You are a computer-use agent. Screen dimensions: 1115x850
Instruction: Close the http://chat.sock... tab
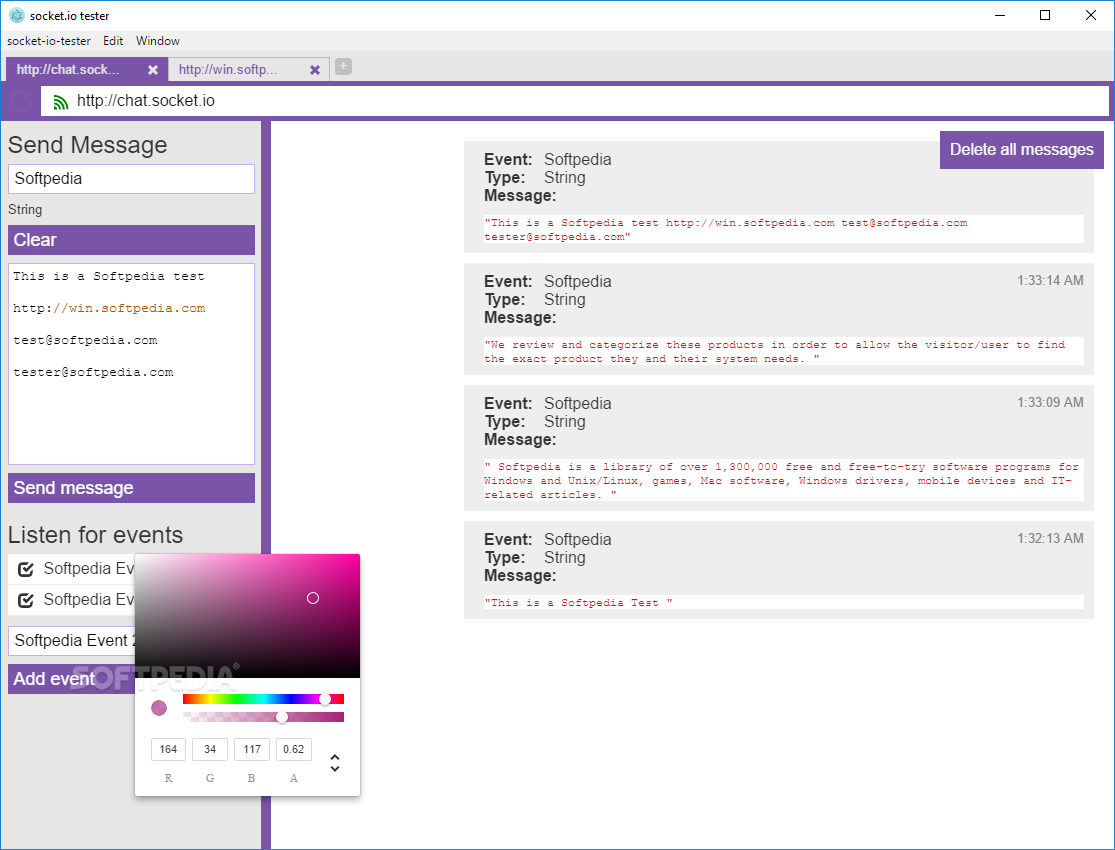153,70
